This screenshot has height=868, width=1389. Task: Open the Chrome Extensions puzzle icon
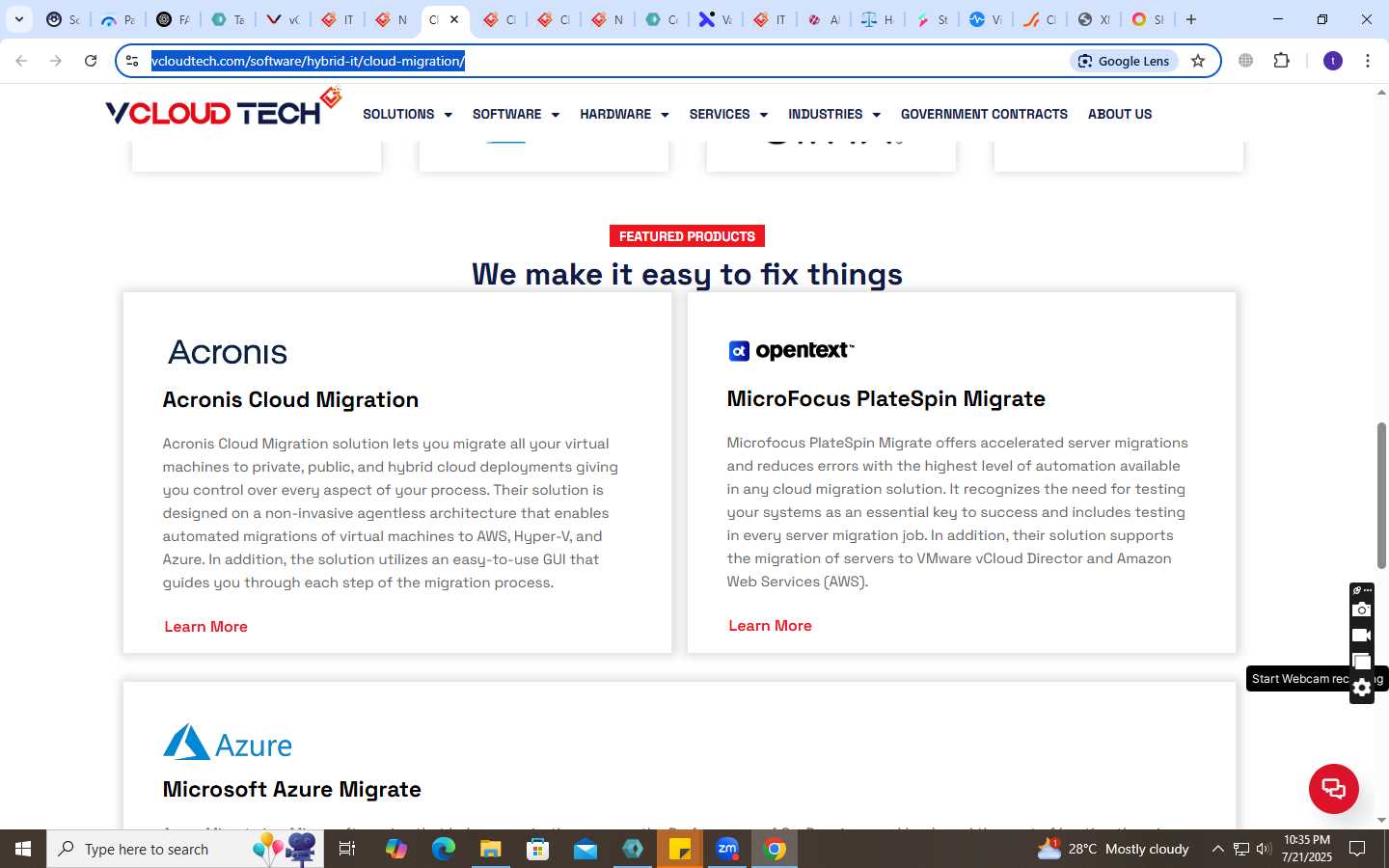[1281, 61]
